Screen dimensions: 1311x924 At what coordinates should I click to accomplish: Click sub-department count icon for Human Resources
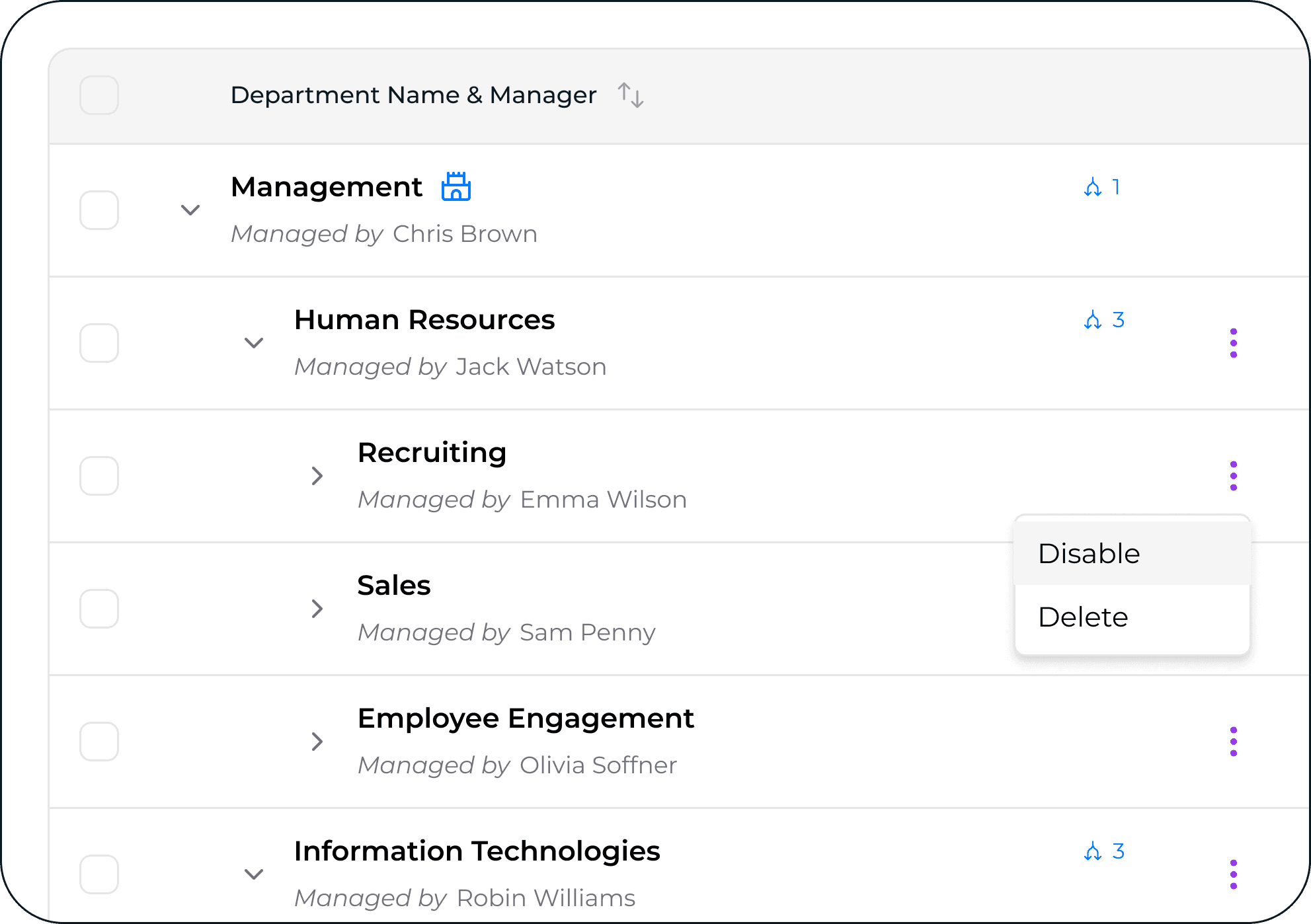[x=1093, y=321]
